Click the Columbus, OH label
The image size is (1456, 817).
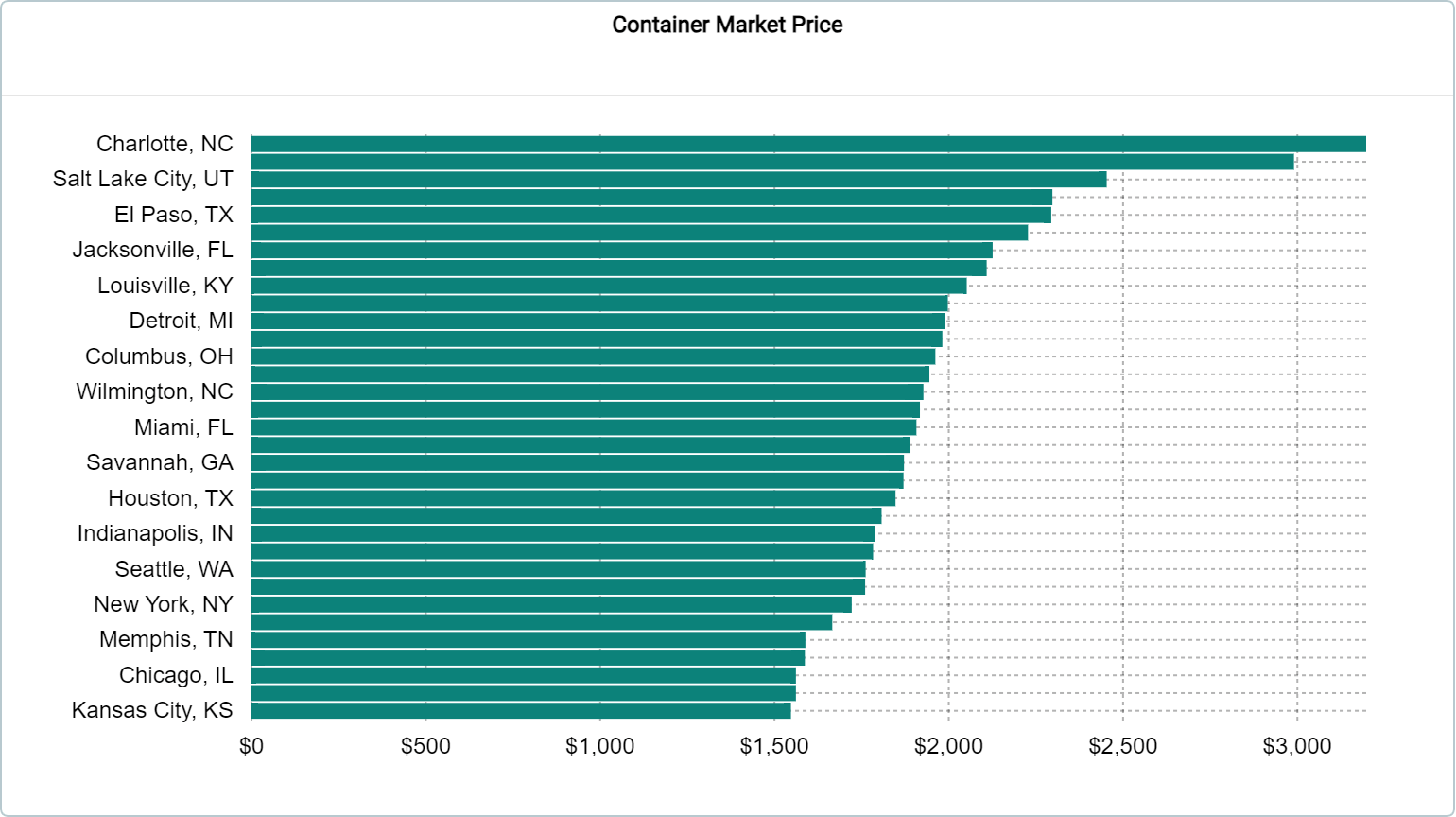pos(159,356)
